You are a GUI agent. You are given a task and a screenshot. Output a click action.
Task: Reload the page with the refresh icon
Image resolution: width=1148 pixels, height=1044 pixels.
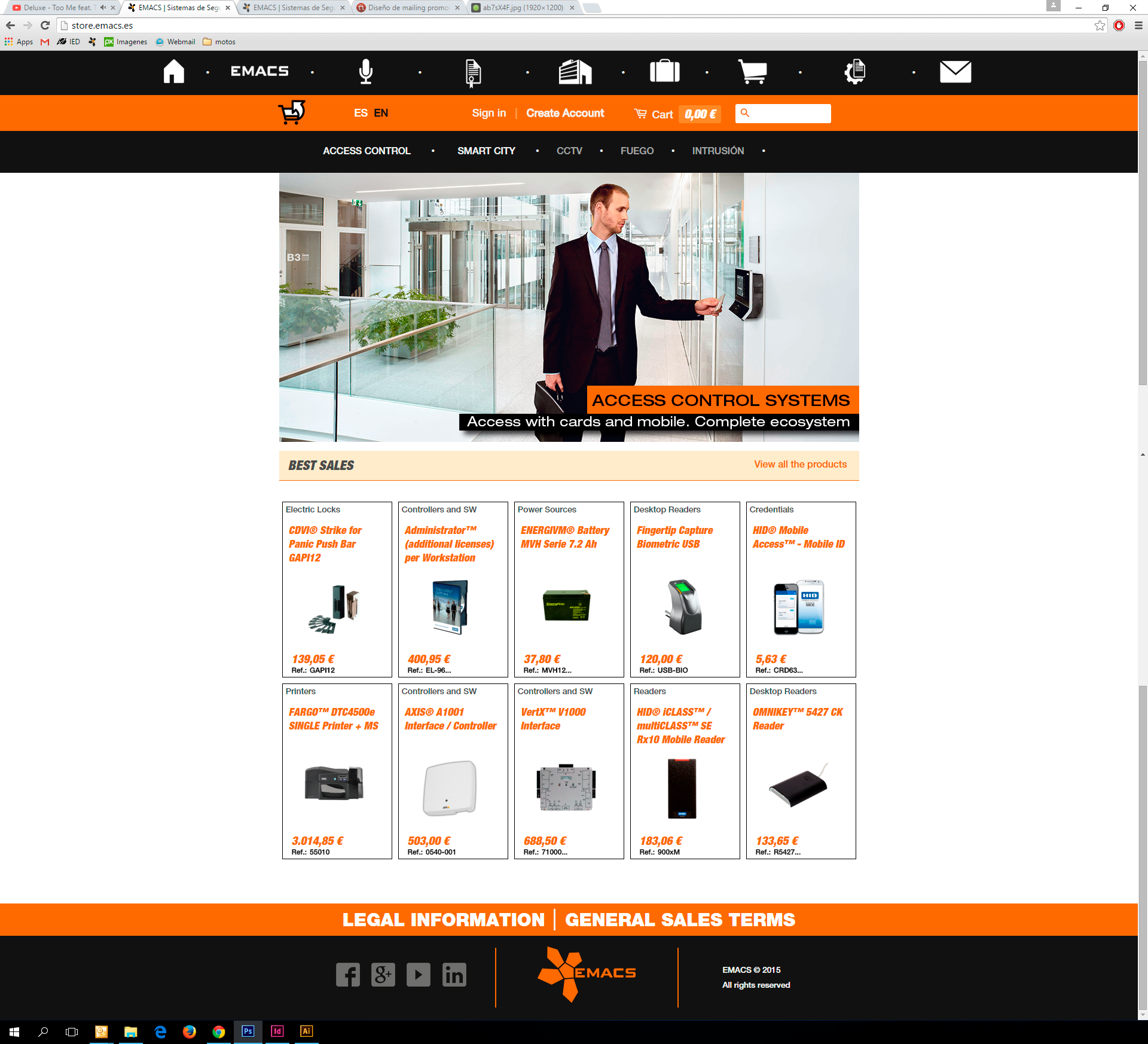(x=45, y=25)
